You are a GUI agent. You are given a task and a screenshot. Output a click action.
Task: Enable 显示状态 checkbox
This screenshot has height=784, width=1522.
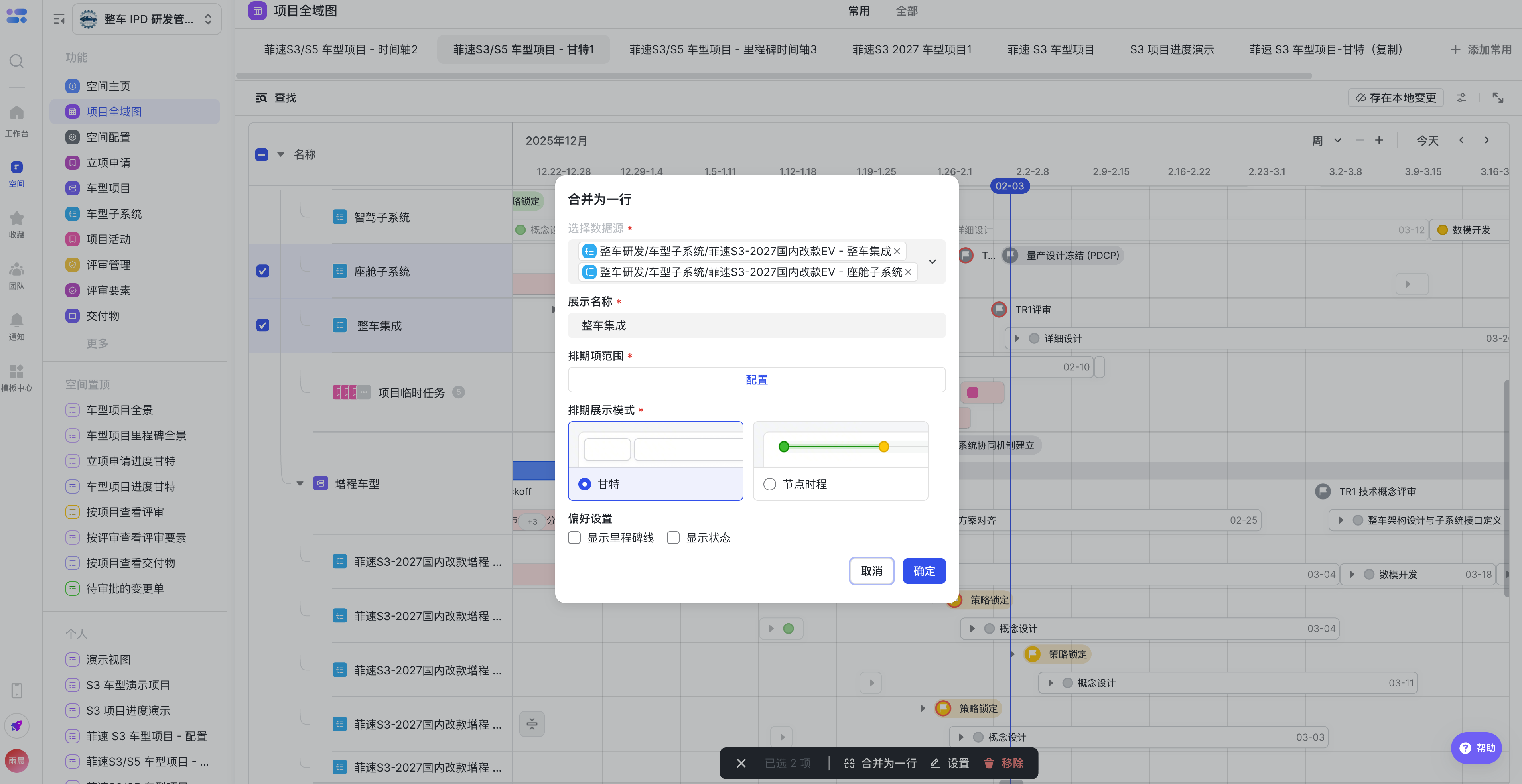pos(673,538)
